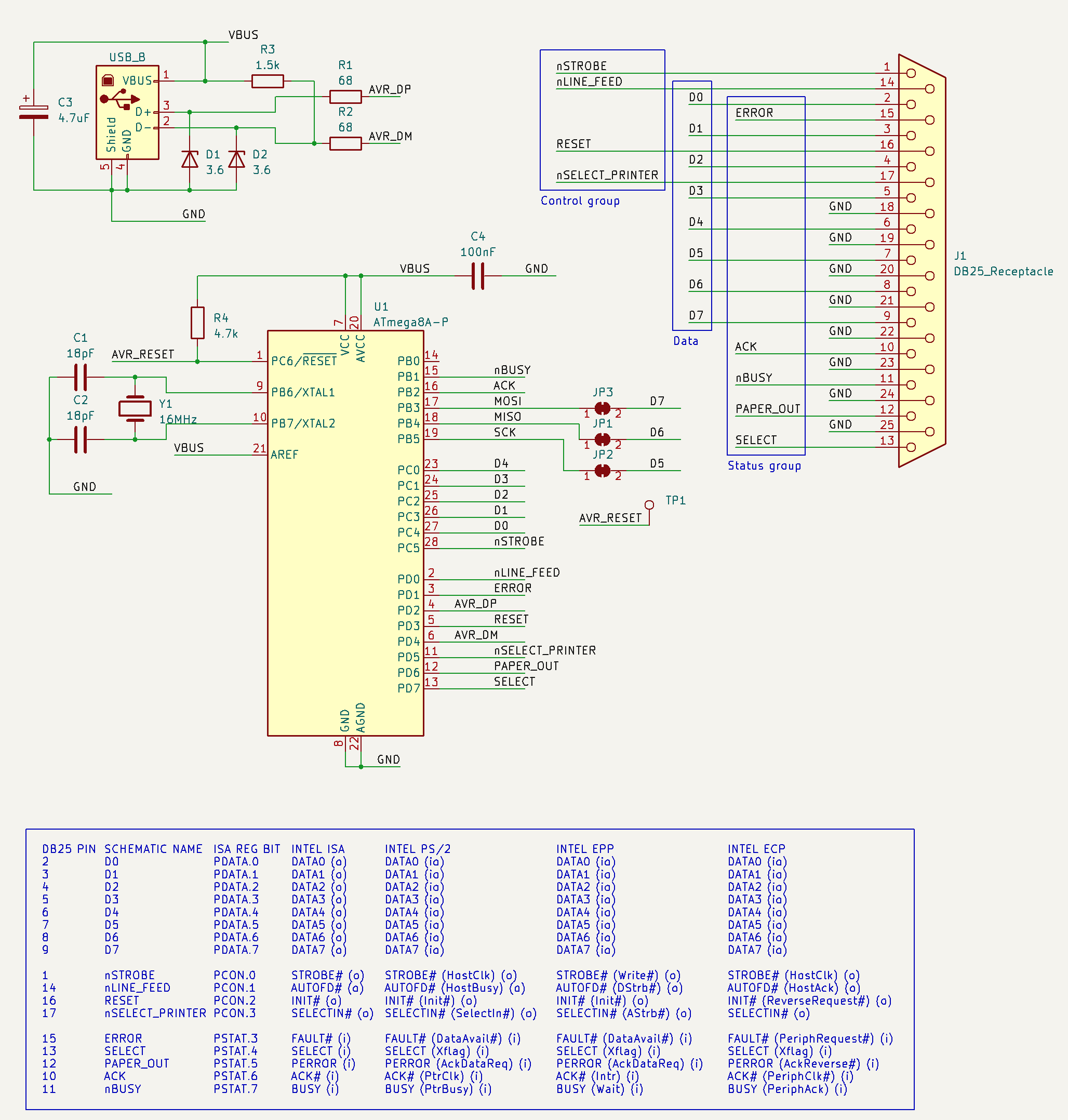
Task: Select the C3 4.7uF polarized capacitor symbol
Action: click(34, 112)
